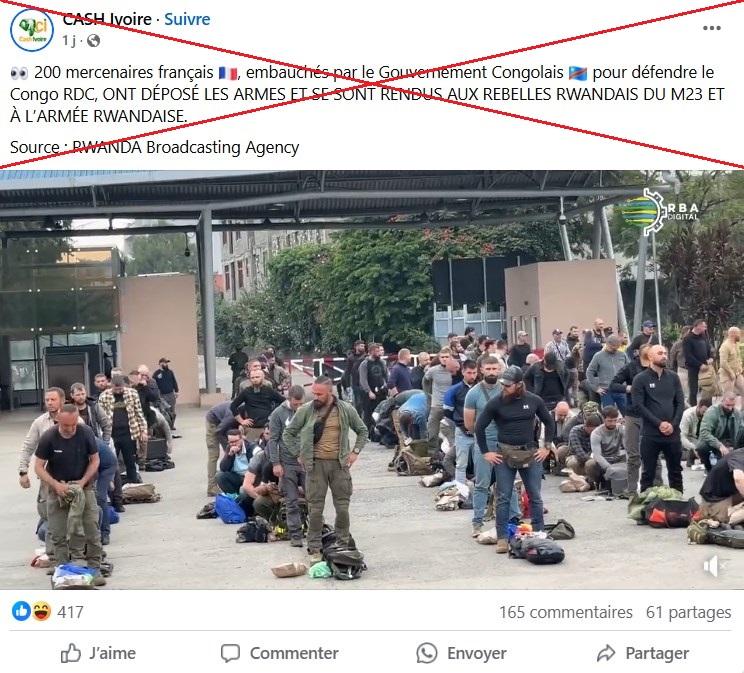Open CASH Ivoire profile picture
This screenshot has height=673, width=744.
(32, 29)
